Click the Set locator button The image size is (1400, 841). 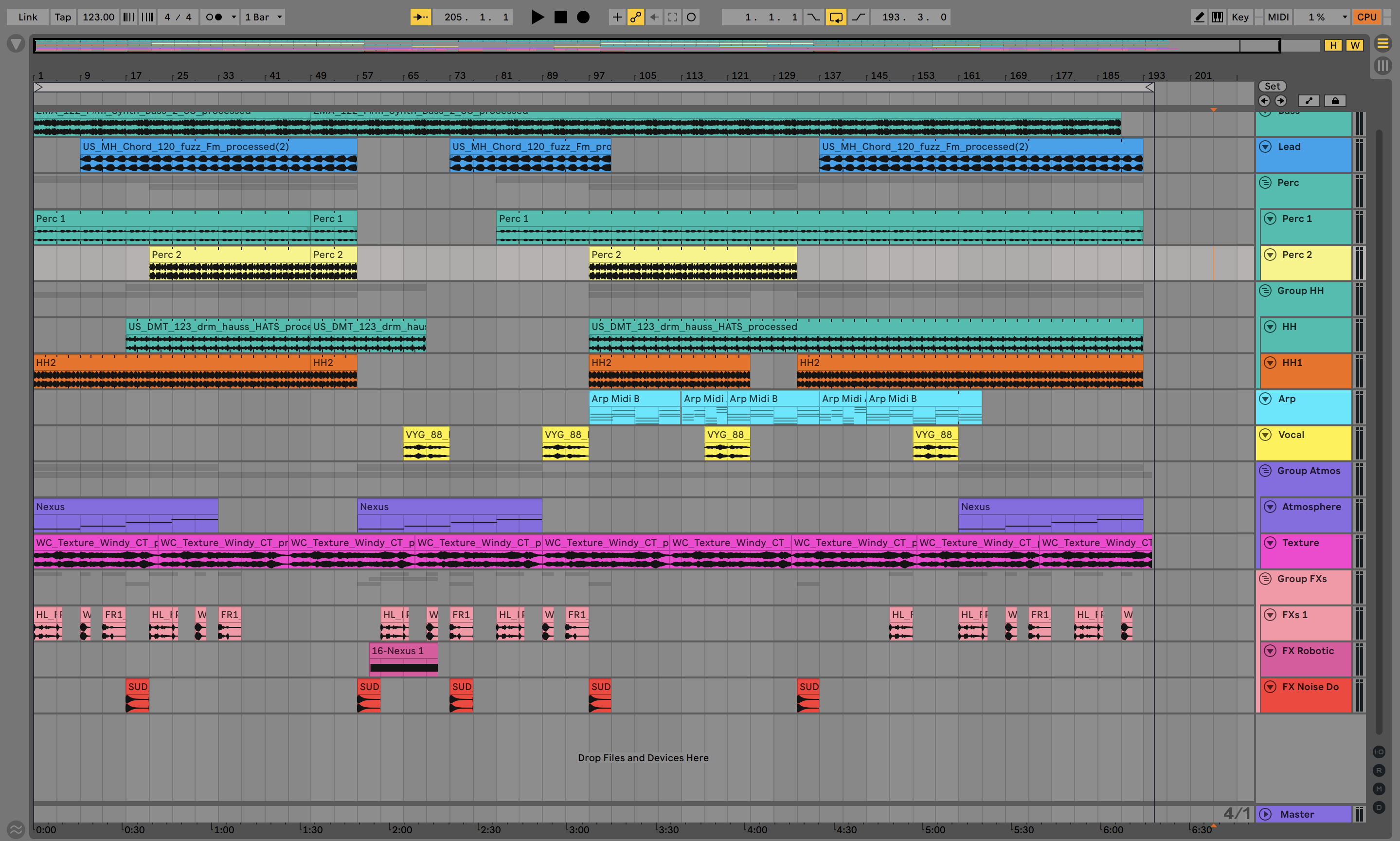[1272, 86]
